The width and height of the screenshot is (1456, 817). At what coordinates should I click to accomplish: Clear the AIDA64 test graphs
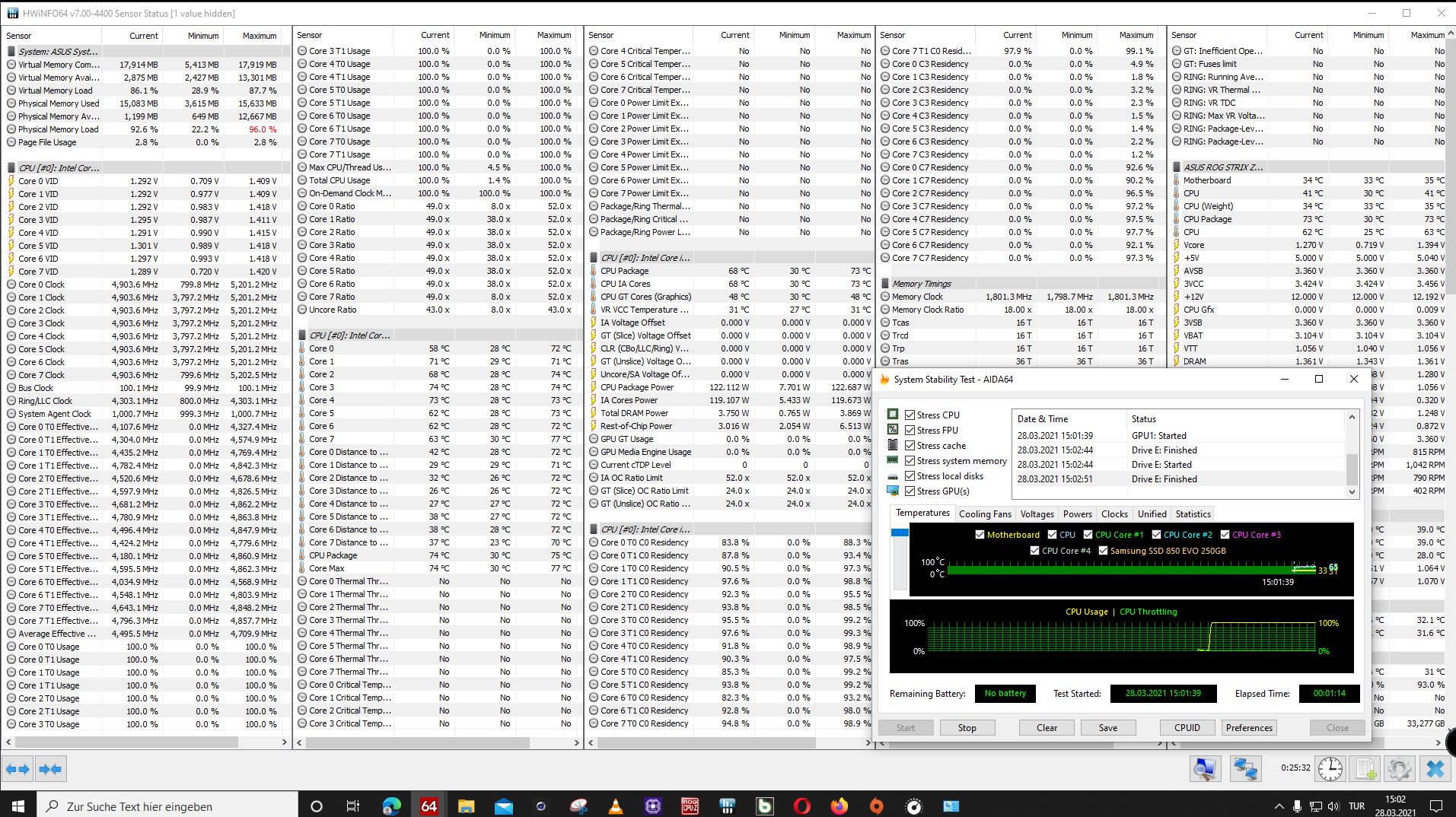coord(1047,727)
